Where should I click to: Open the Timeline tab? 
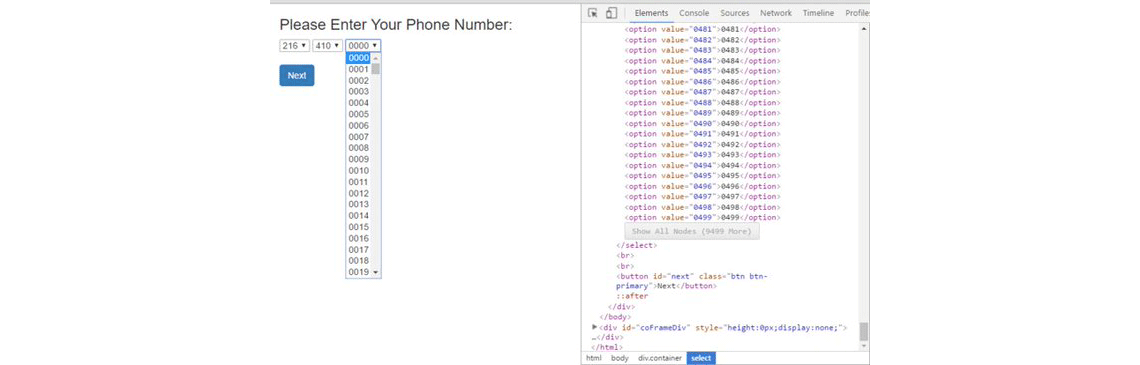pos(819,13)
